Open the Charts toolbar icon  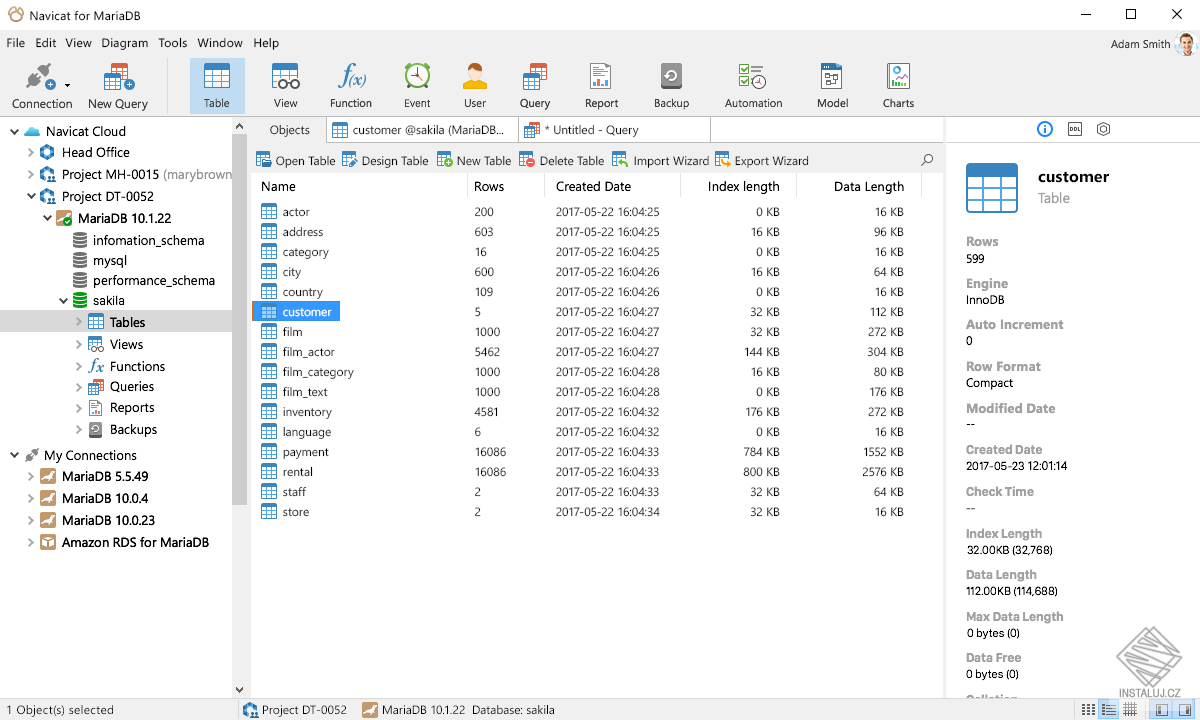point(898,78)
